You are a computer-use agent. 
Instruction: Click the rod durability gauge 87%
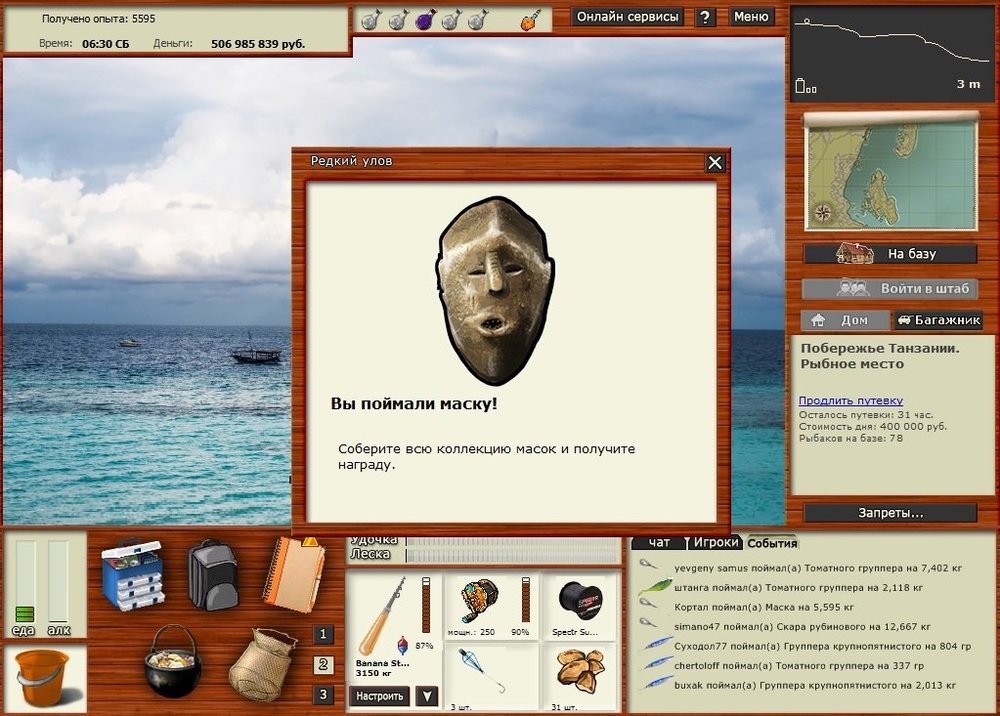pos(426,605)
